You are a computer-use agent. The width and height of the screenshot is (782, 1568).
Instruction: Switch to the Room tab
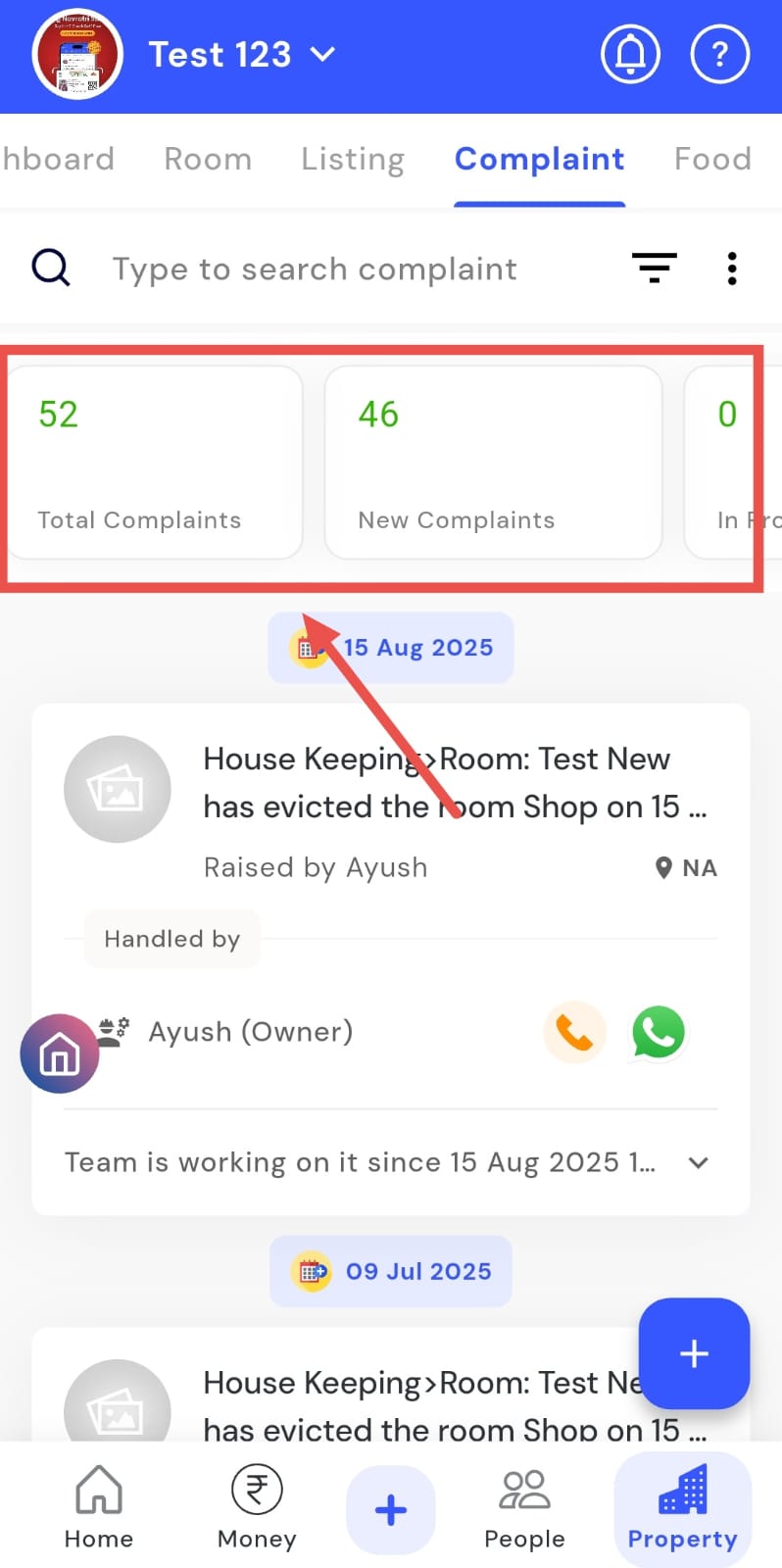(208, 159)
